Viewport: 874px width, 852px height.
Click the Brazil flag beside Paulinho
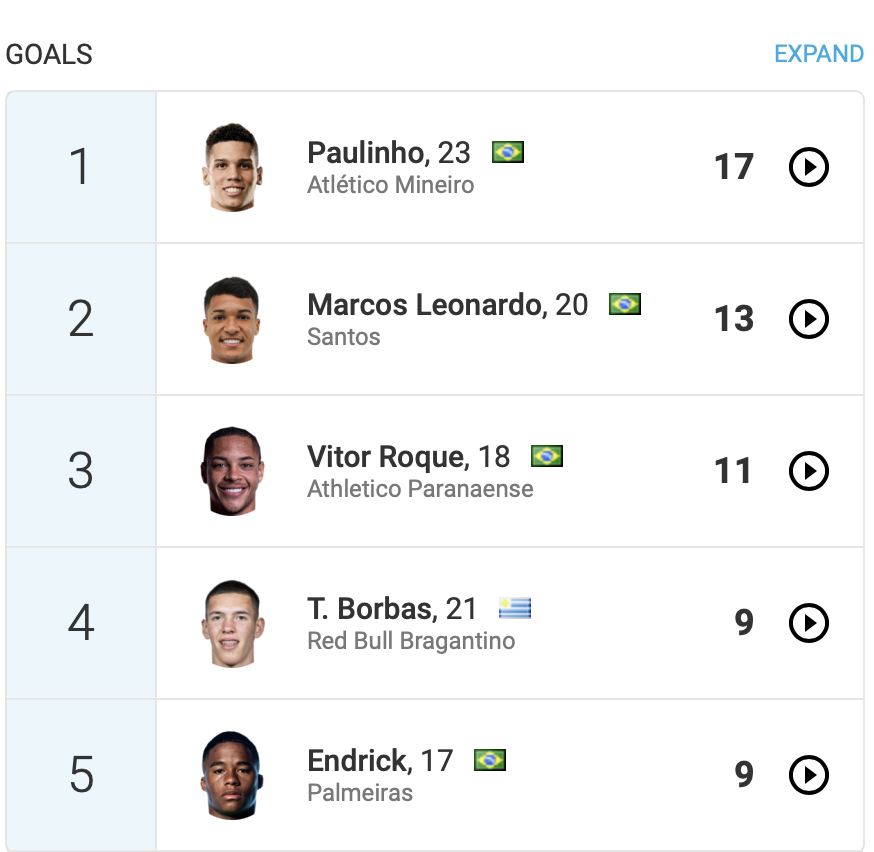508,153
